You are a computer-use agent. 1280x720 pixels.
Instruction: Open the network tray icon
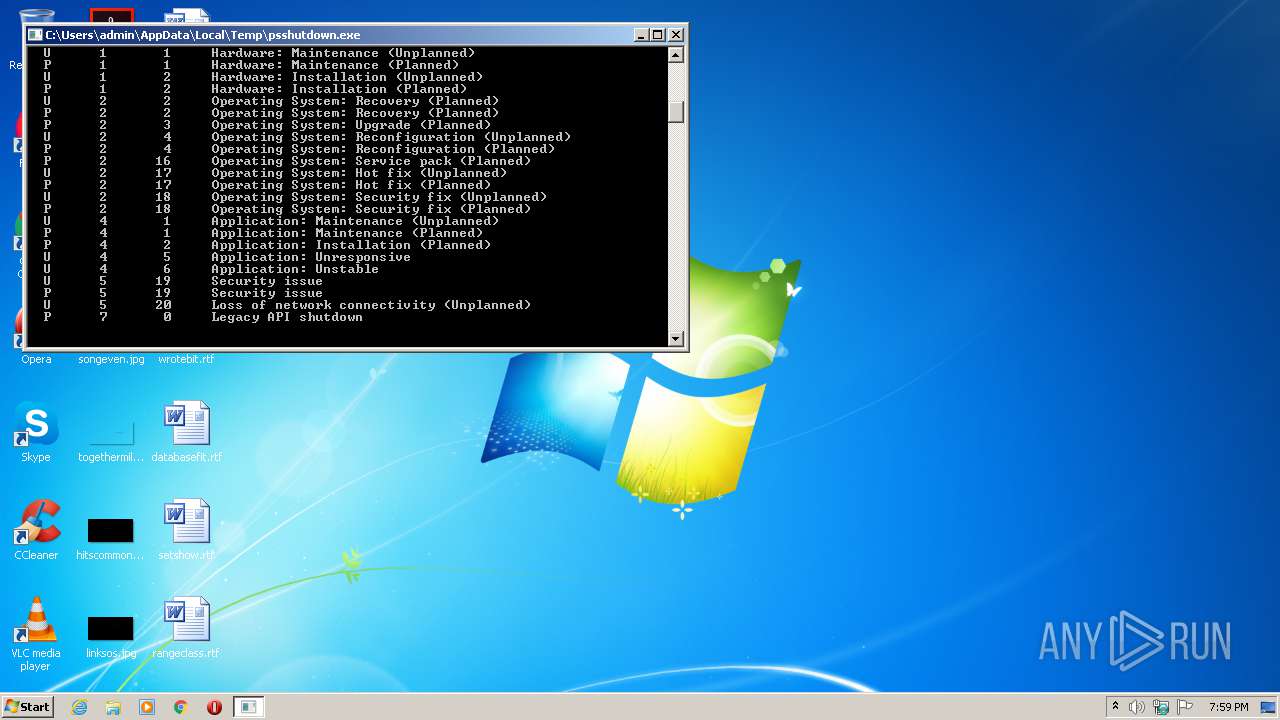(1161, 707)
